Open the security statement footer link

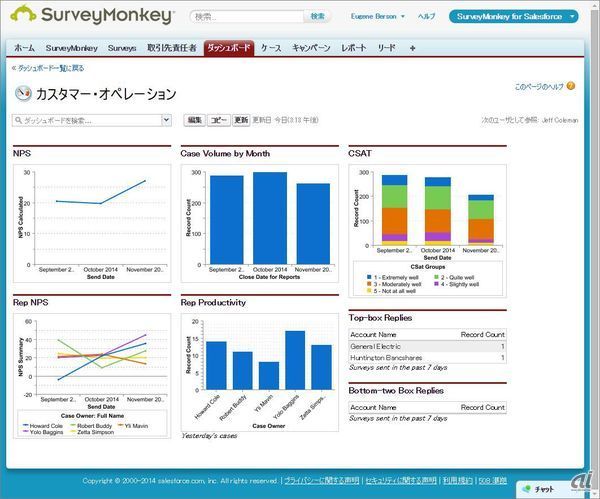[401, 481]
